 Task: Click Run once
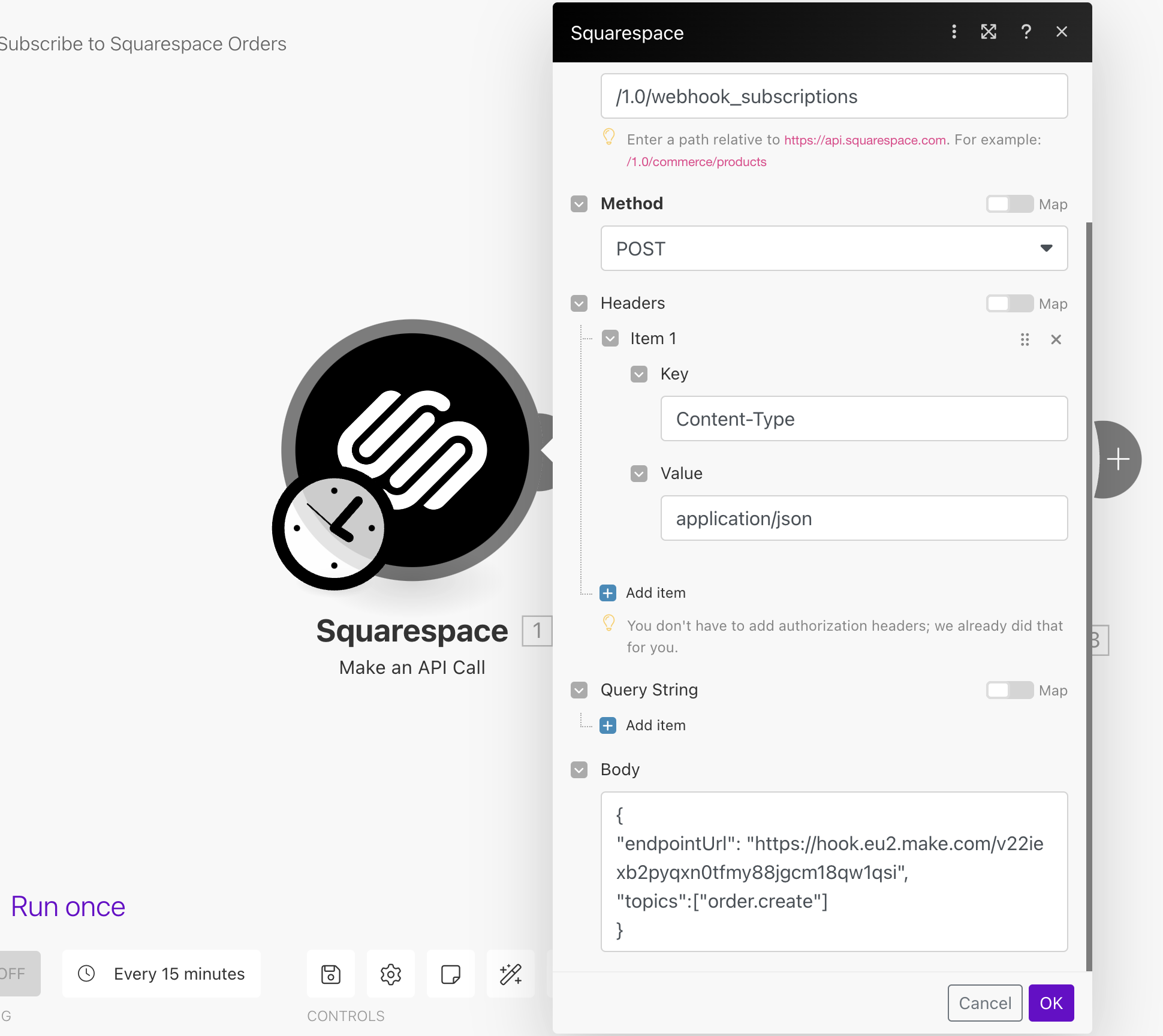[68, 907]
